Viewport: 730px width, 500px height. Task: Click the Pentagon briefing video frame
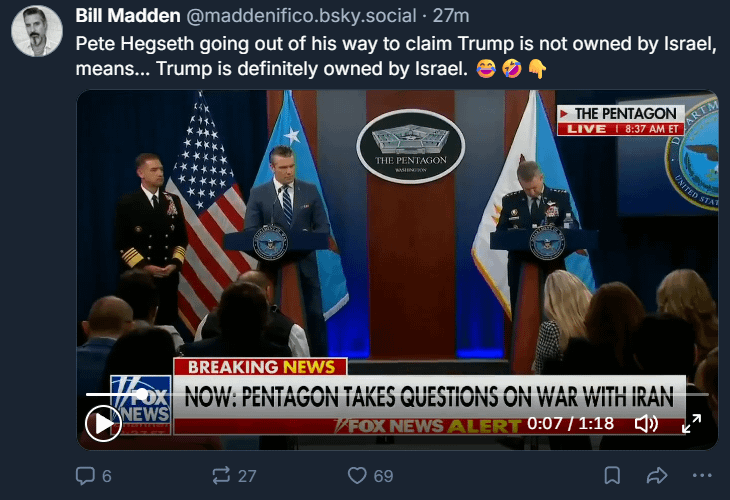[397, 270]
